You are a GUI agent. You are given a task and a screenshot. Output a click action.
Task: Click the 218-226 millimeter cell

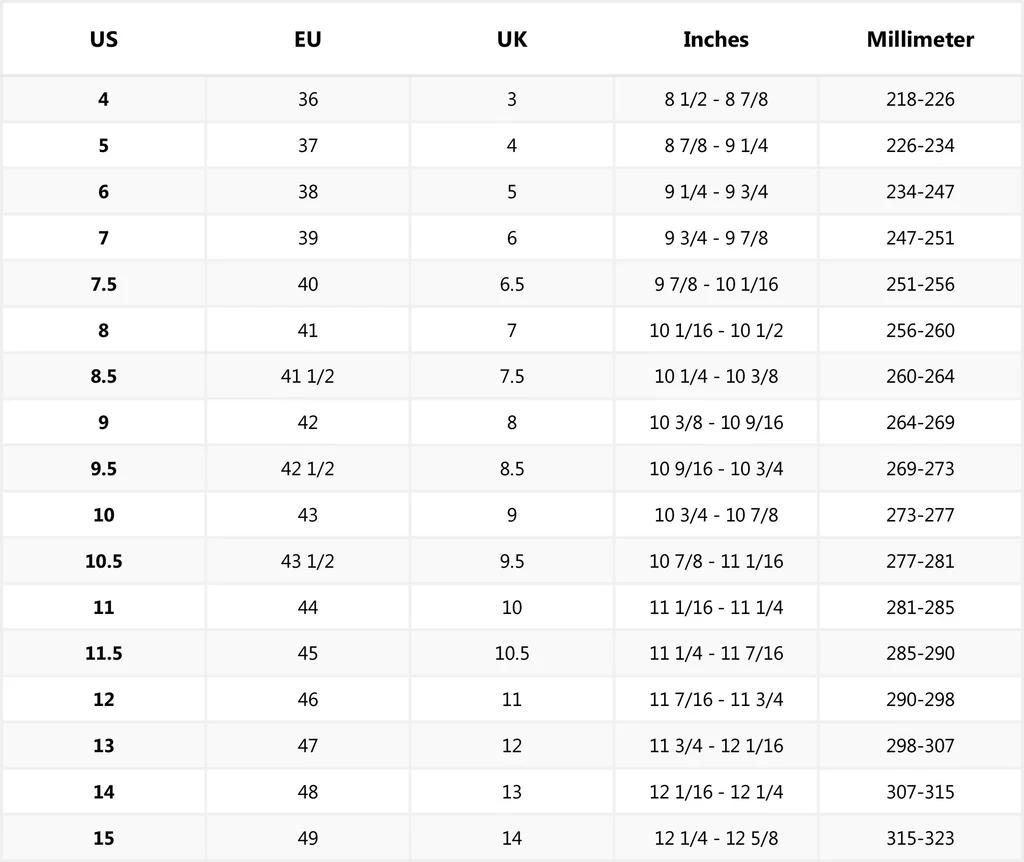920,99
